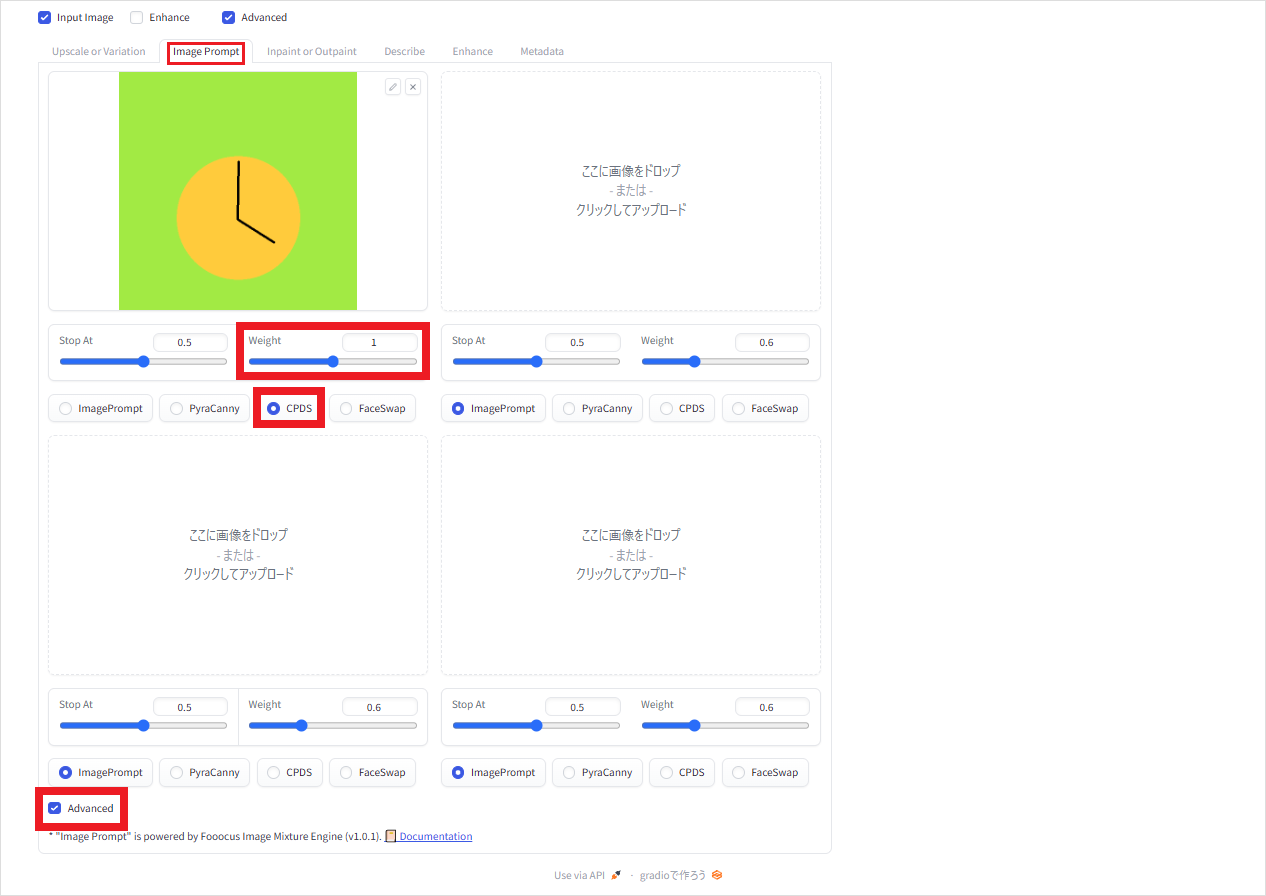Select CPDS radio for the third image slot
This screenshot has height=896, width=1266.
[x=273, y=772]
